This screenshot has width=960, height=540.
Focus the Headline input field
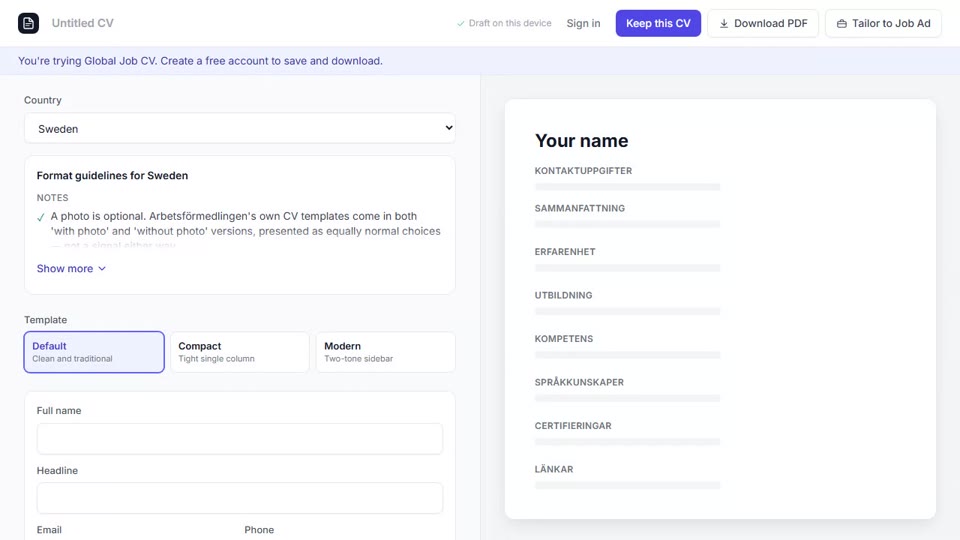pyautogui.click(x=240, y=498)
